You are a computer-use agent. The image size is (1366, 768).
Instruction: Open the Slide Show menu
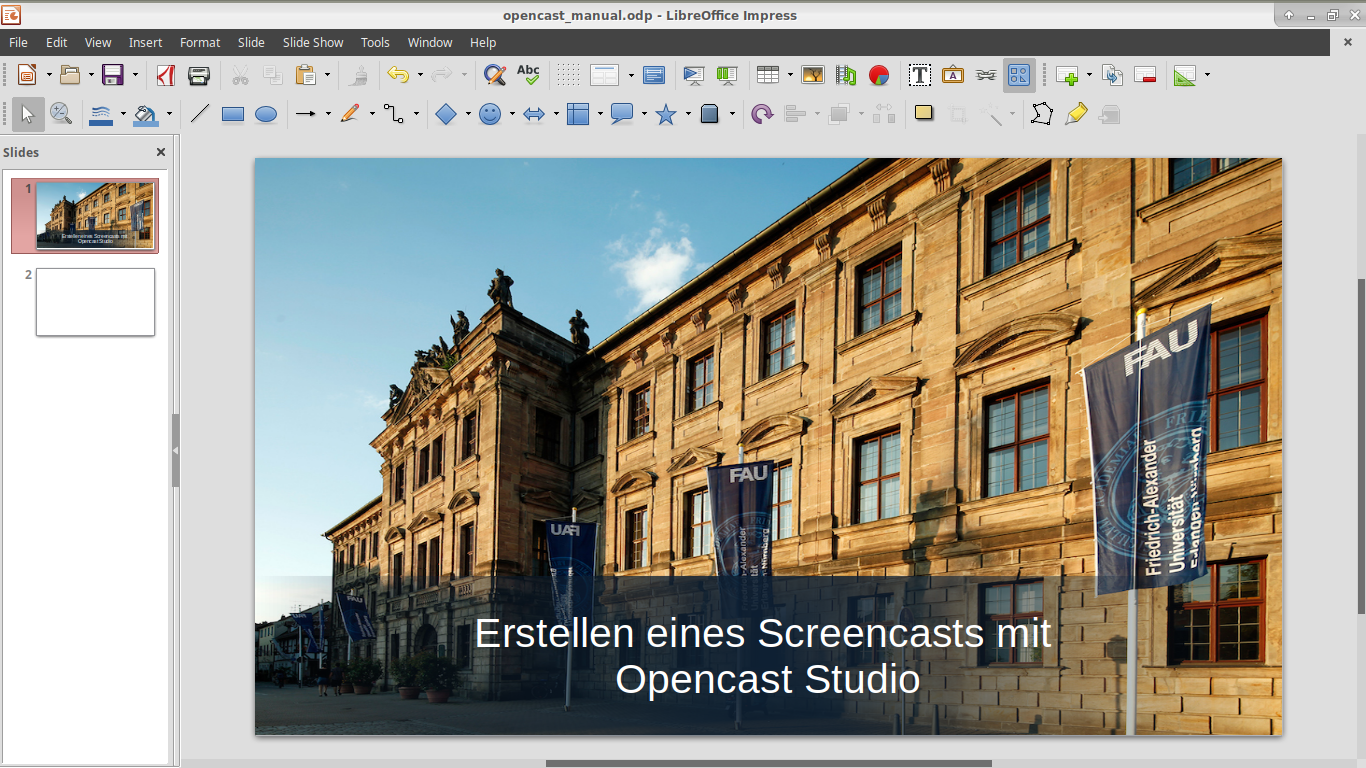point(312,42)
